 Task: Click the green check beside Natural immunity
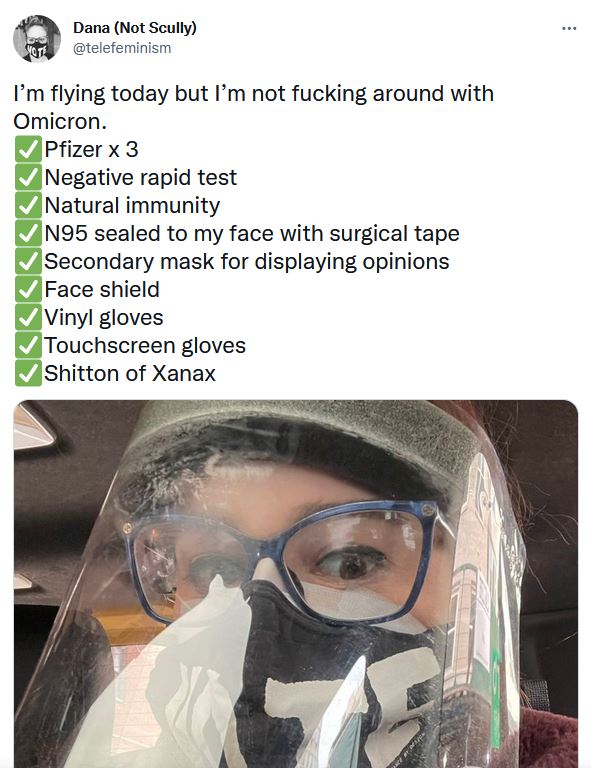(x=28, y=205)
